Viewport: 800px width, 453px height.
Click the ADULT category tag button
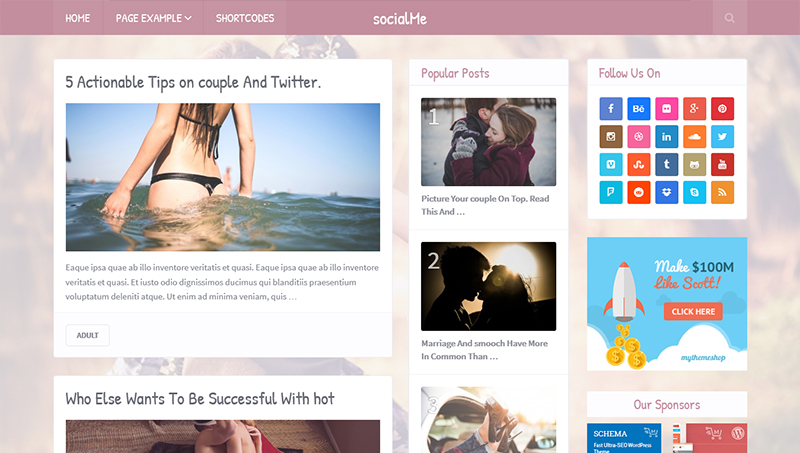pos(87,335)
